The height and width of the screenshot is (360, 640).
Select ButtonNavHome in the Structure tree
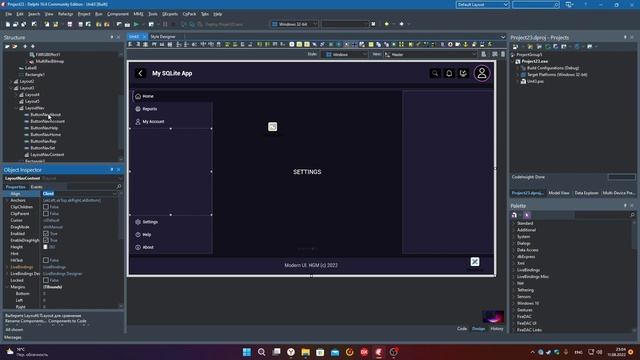[x=46, y=135]
